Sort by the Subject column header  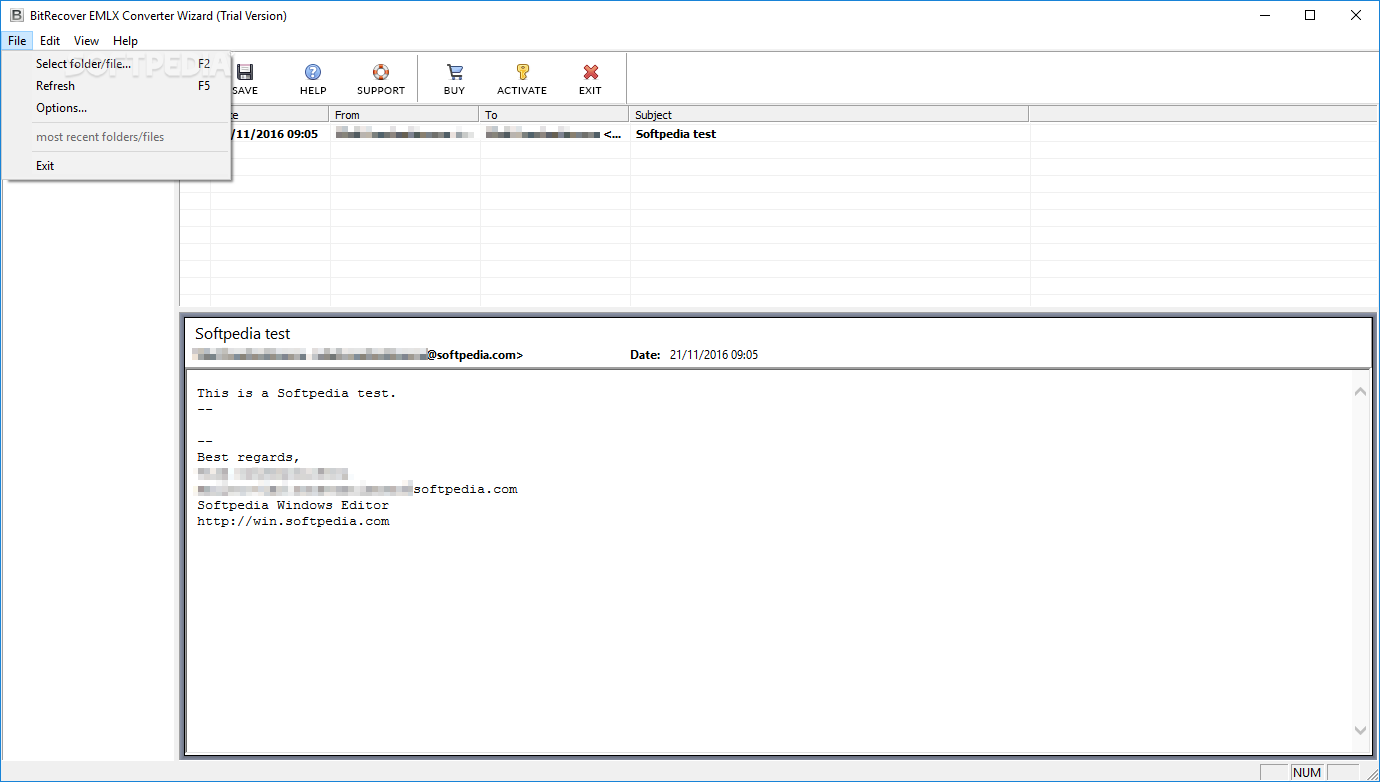tap(828, 115)
